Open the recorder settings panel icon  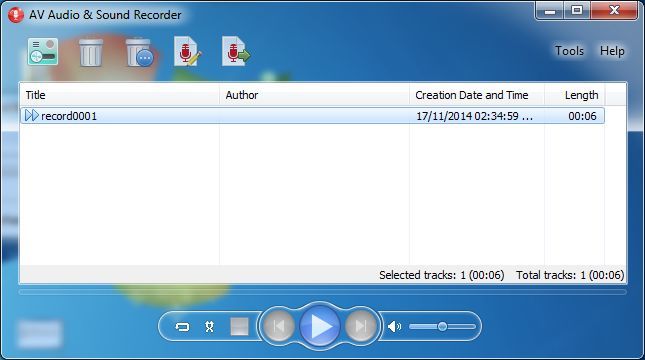[43, 52]
